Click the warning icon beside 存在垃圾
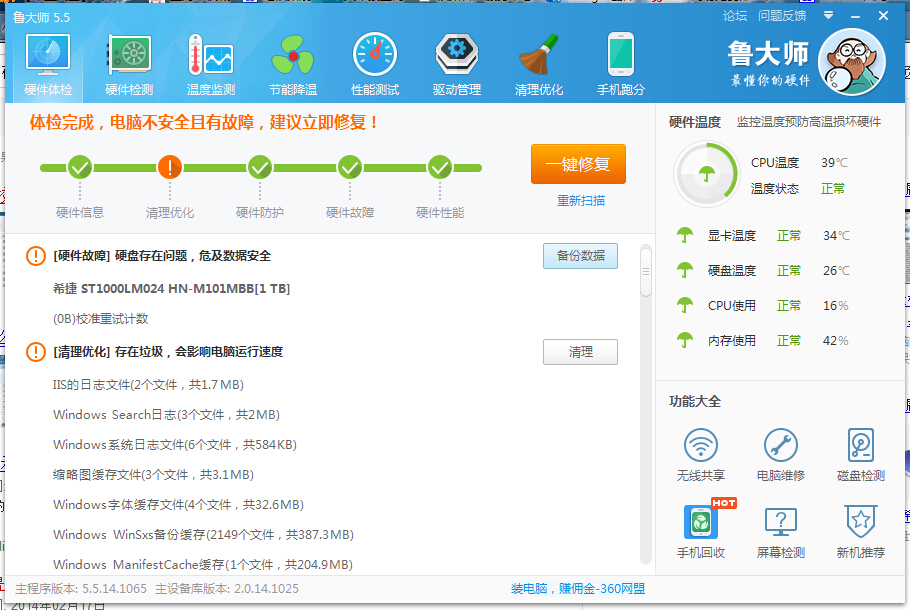 pyautogui.click(x=36, y=352)
